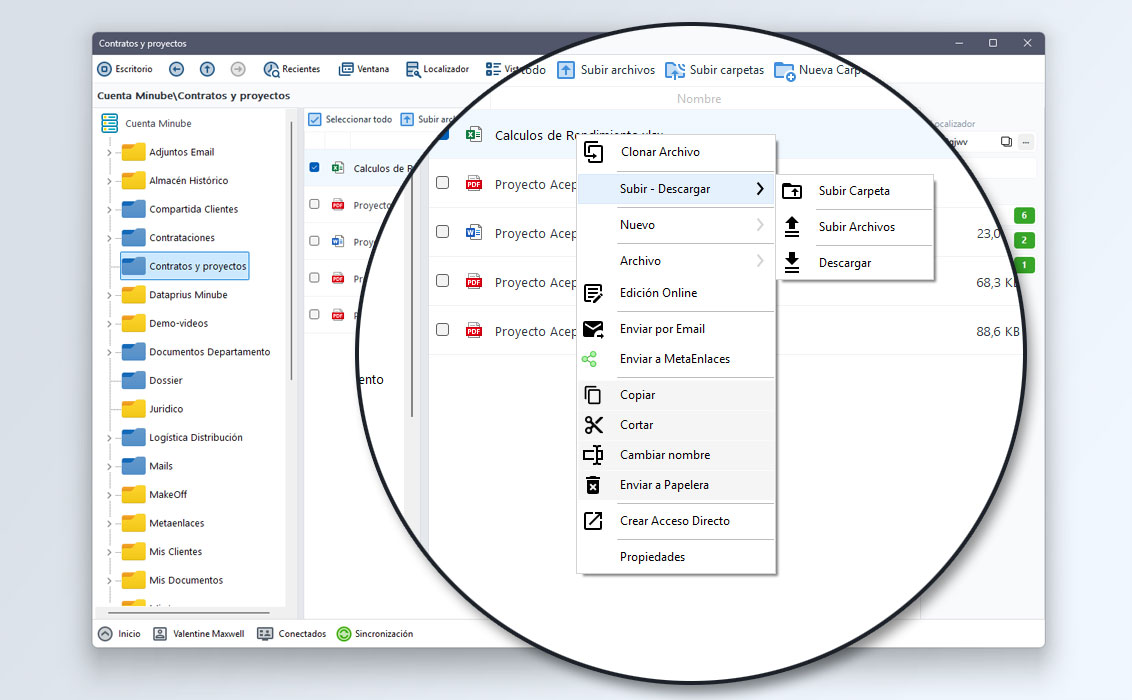Select the Contratos y proyectos folder
This screenshot has height=700, width=1132.
coord(184,266)
